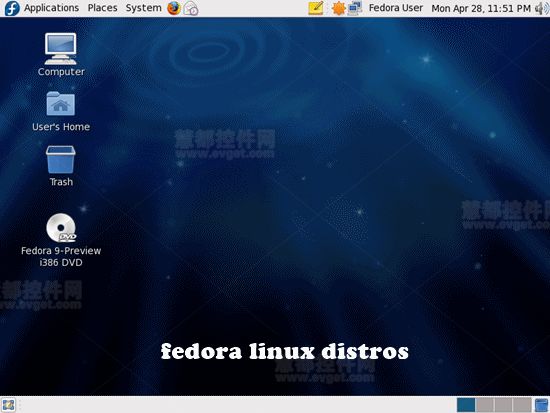
Task: Select the Fedora 9-Preview i386 DVD icon
Action: 61,240
